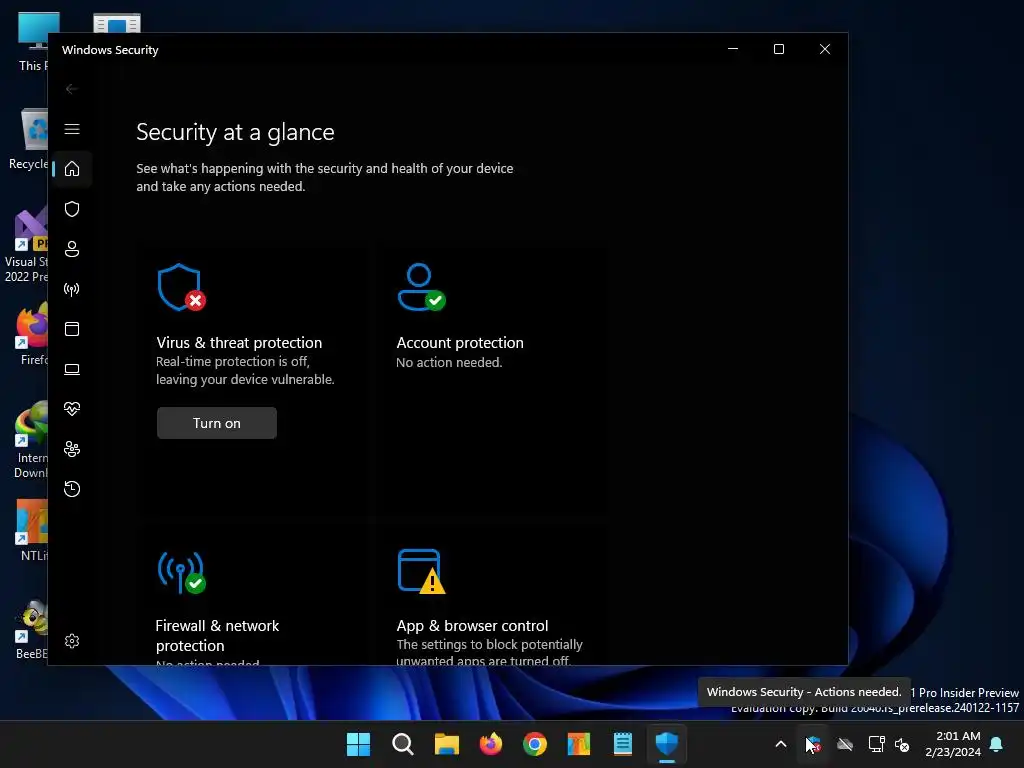Open the hamburger navigation menu
The height and width of the screenshot is (768, 1024).
(72, 129)
